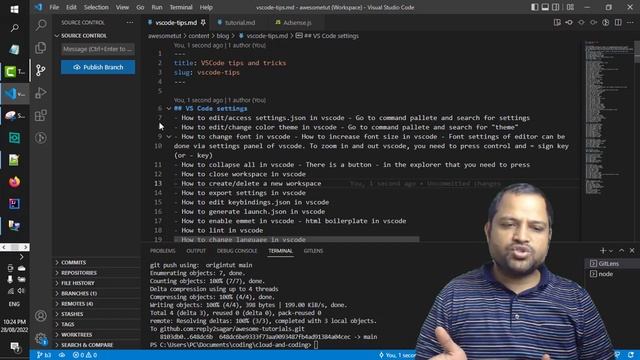
Task: Open the Run menu
Action: (157, 7)
